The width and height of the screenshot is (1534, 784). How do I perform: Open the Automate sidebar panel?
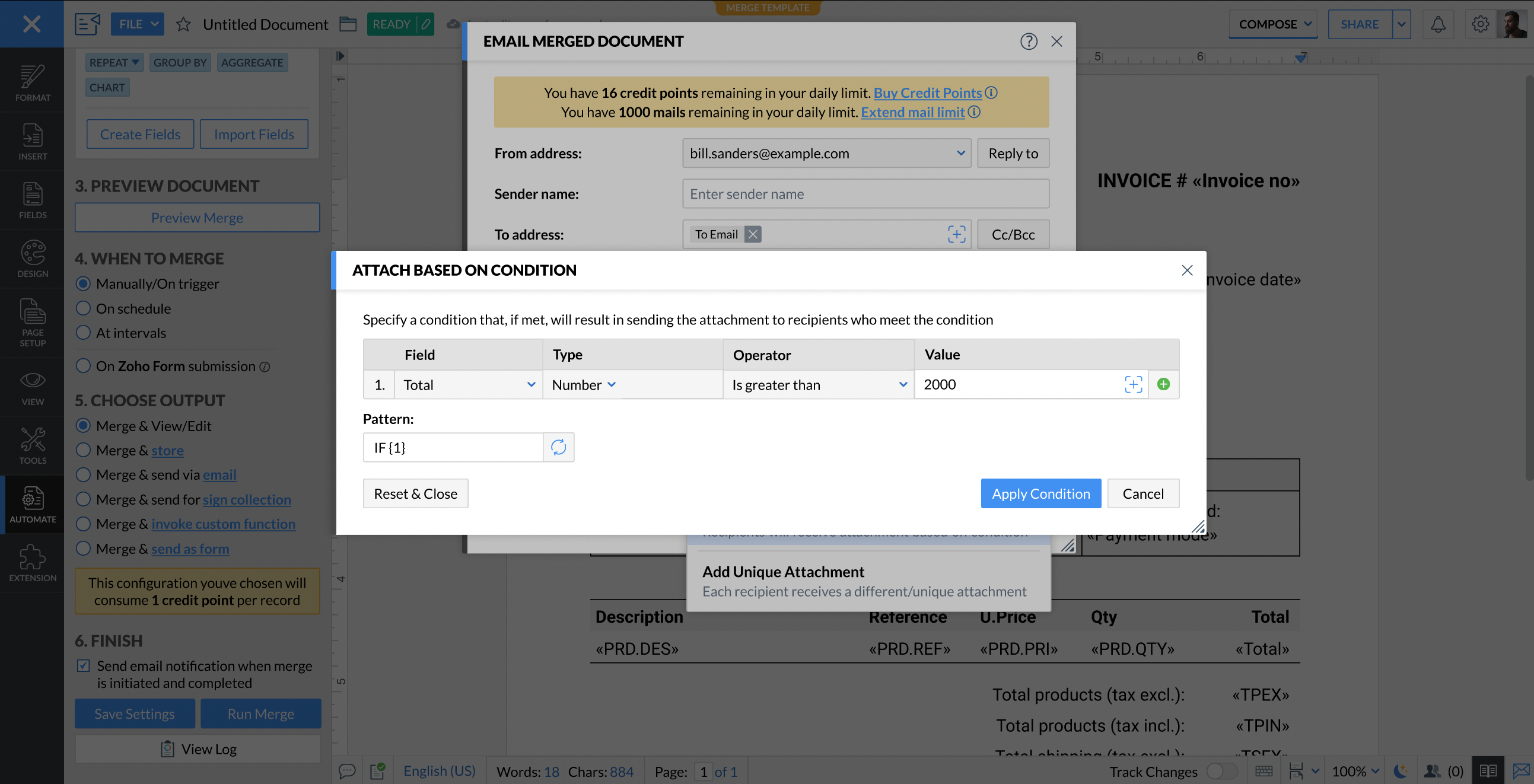[32, 504]
